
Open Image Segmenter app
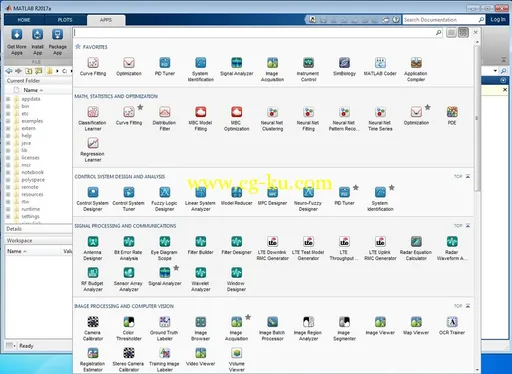pyautogui.click(x=344, y=328)
